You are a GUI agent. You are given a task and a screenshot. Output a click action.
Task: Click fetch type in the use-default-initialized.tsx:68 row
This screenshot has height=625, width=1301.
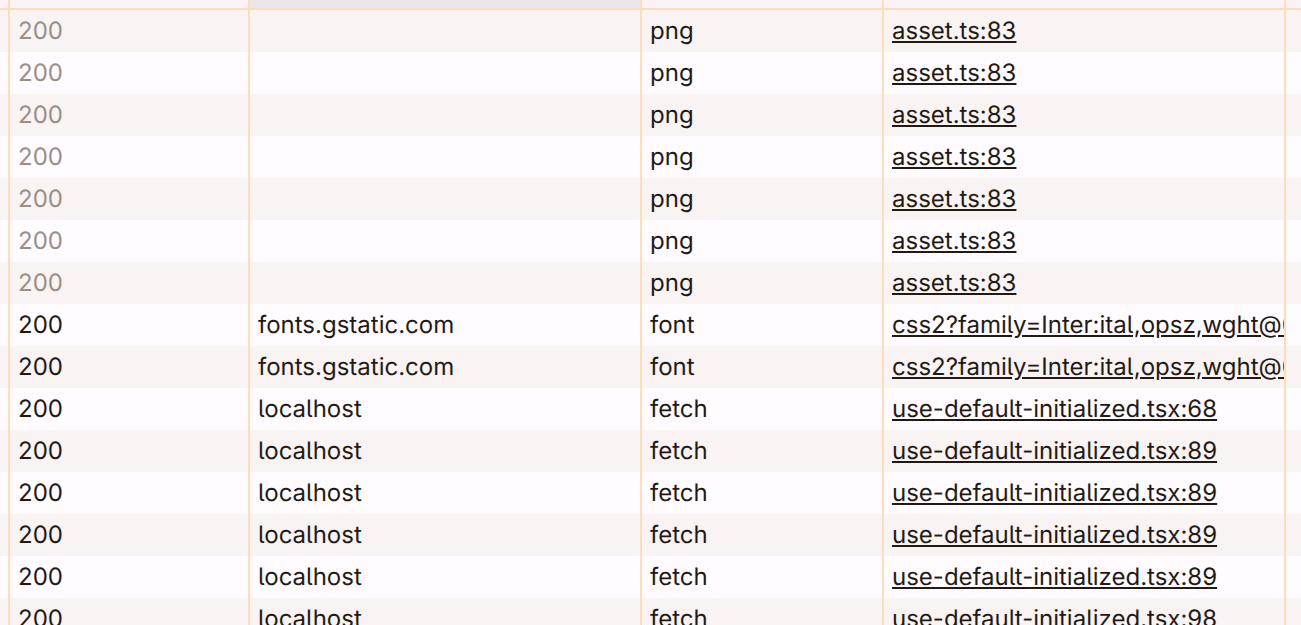click(678, 409)
